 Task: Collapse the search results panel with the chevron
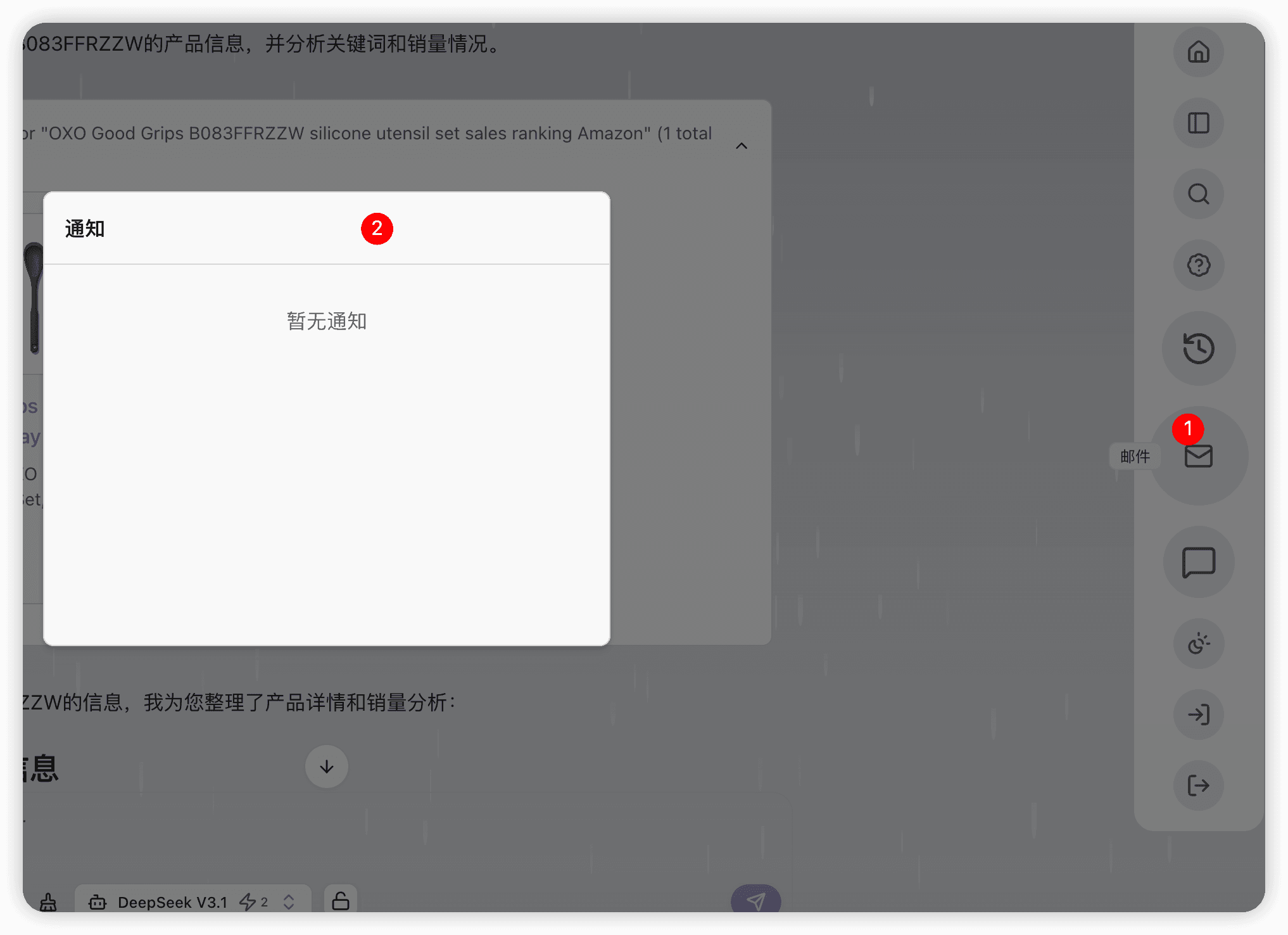[742, 145]
